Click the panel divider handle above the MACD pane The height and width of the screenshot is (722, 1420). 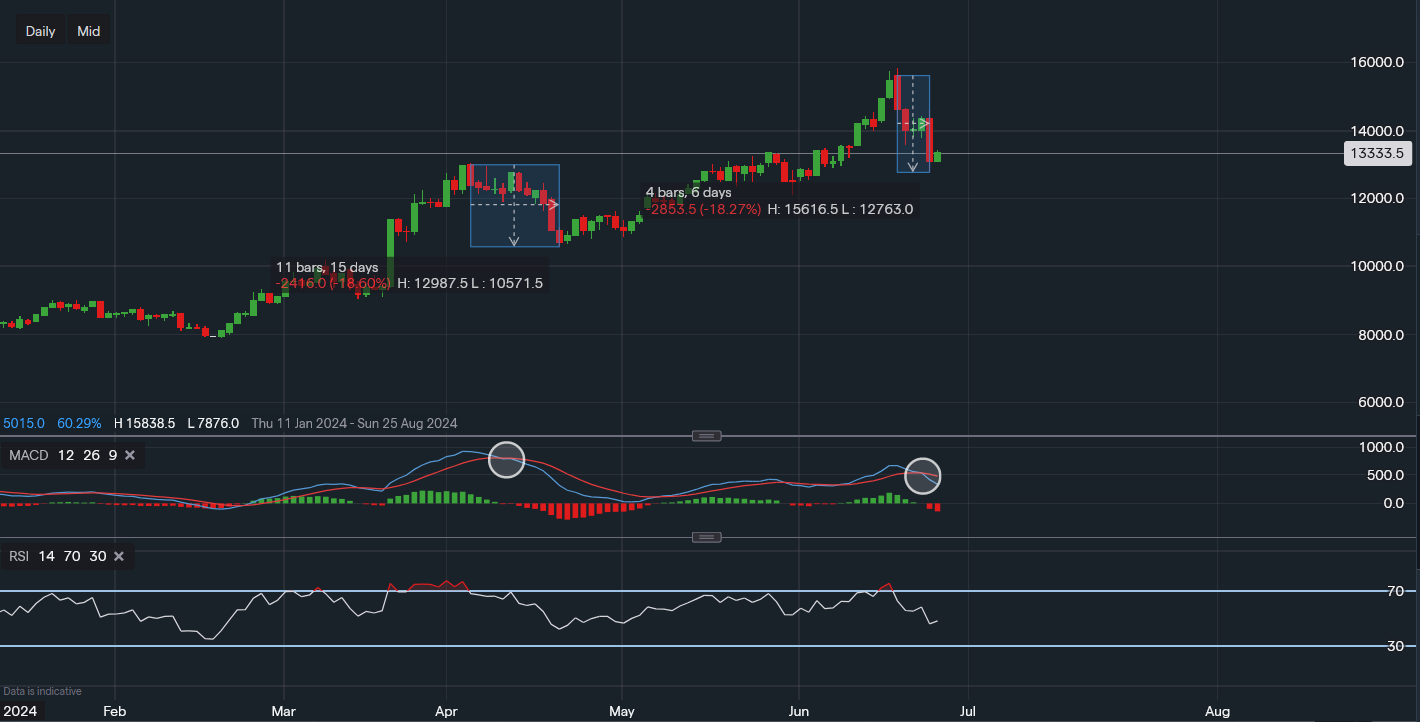(x=706, y=435)
